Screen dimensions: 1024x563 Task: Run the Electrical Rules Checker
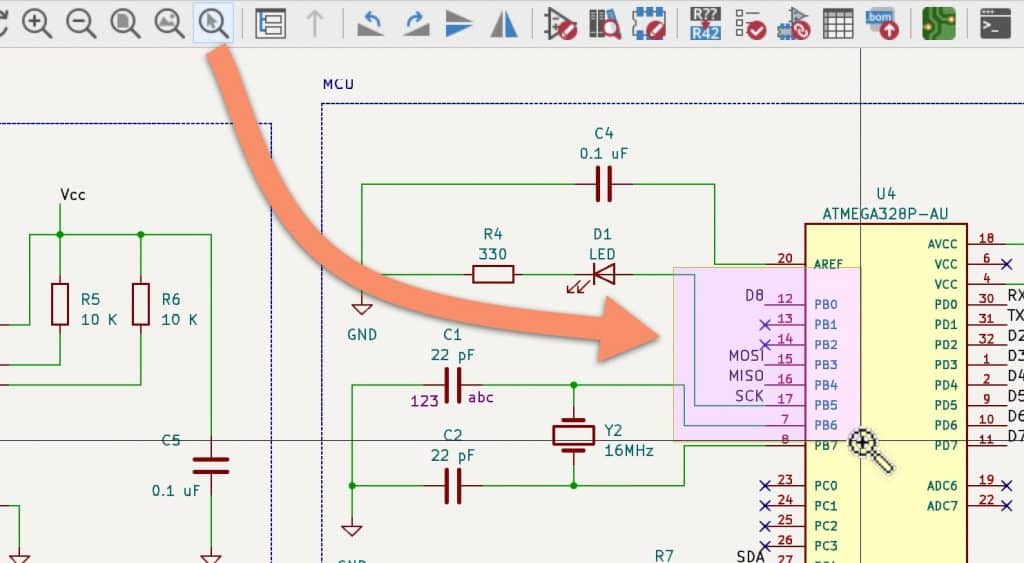click(x=750, y=24)
